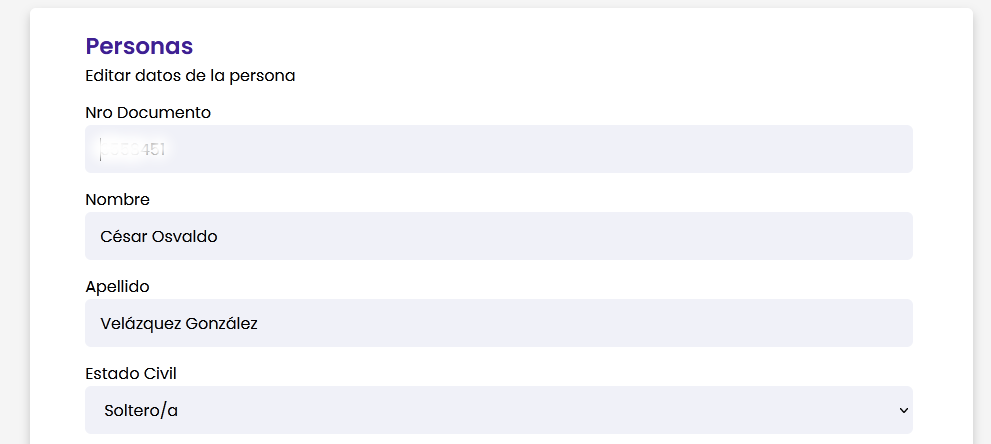The height and width of the screenshot is (444, 991).
Task: Click the "Personas" page heading
Action: point(139,46)
